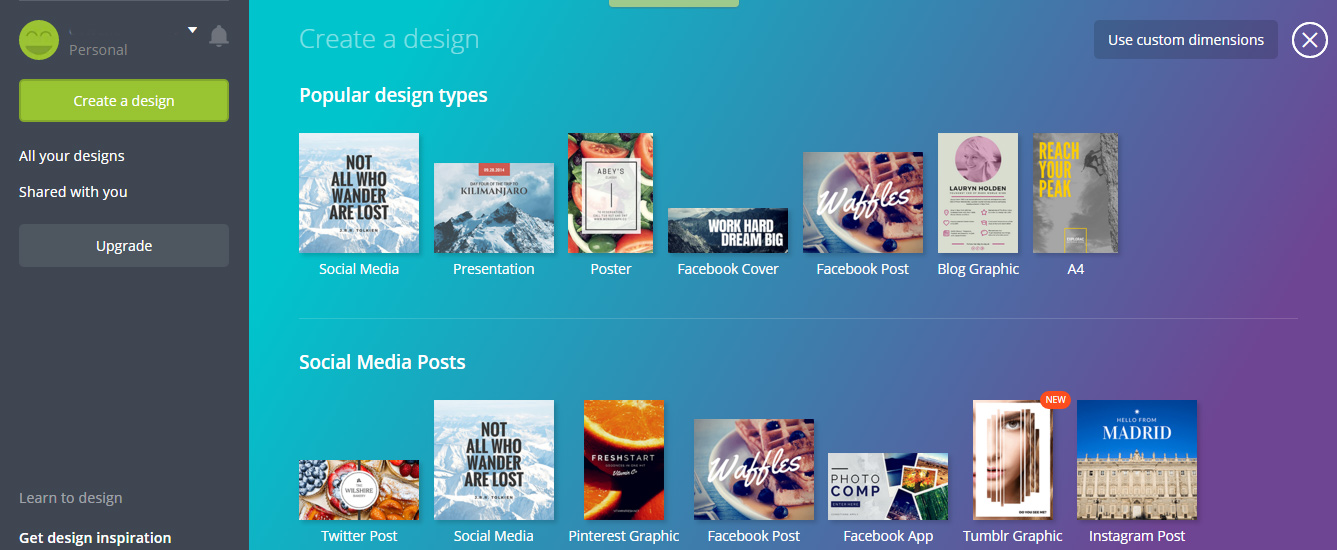The width and height of the screenshot is (1337, 550).
Task: Click the Tumblr Graphic label text
Action: 1013,536
